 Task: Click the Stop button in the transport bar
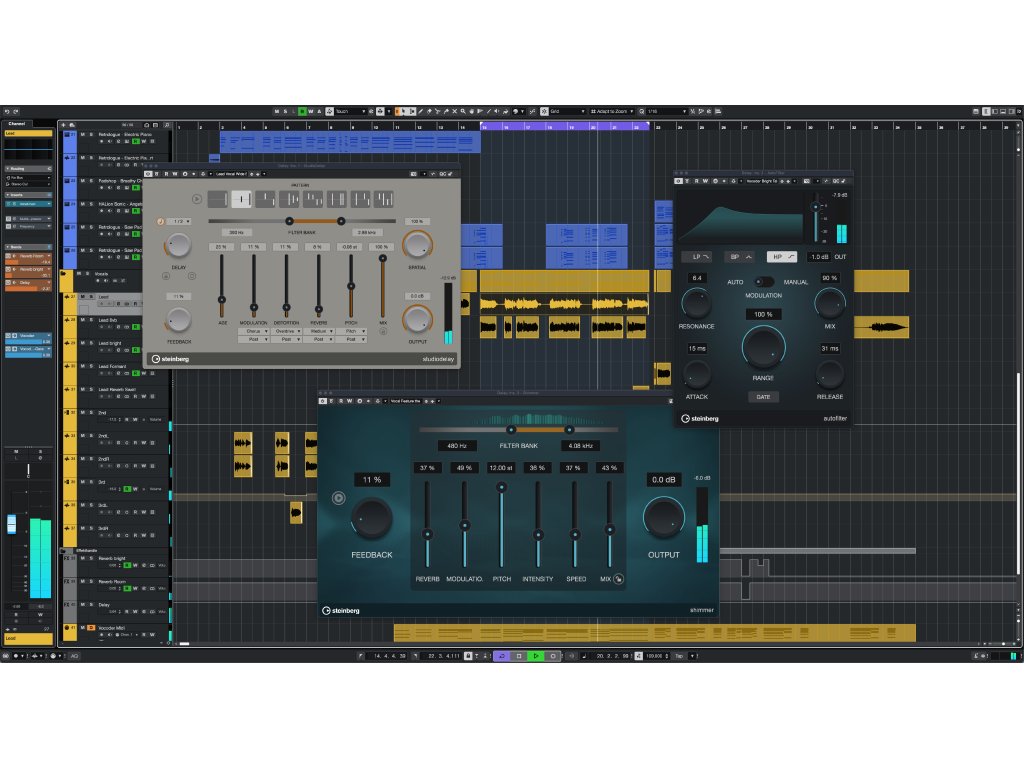tap(519, 656)
